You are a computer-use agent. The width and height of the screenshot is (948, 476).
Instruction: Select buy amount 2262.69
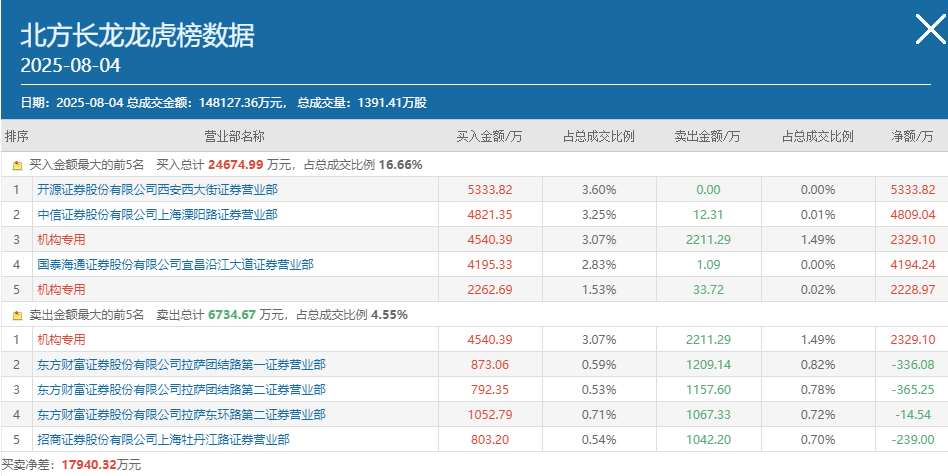490,290
